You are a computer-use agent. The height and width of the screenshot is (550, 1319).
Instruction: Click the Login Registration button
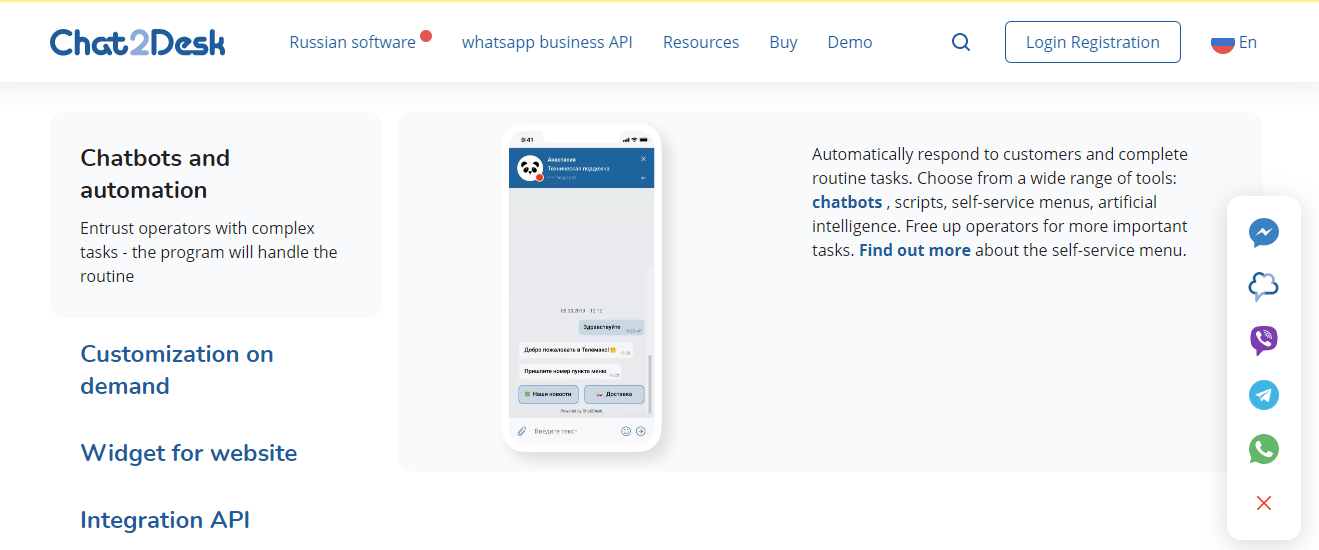point(1092,42)
